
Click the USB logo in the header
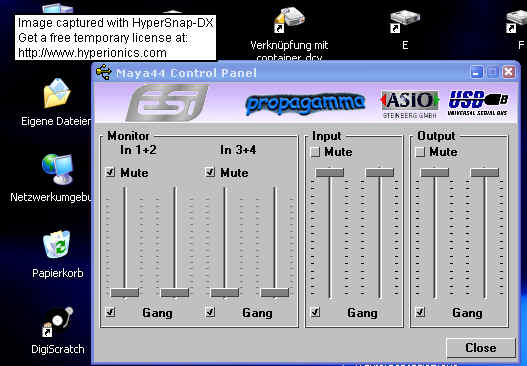point(478,103)
